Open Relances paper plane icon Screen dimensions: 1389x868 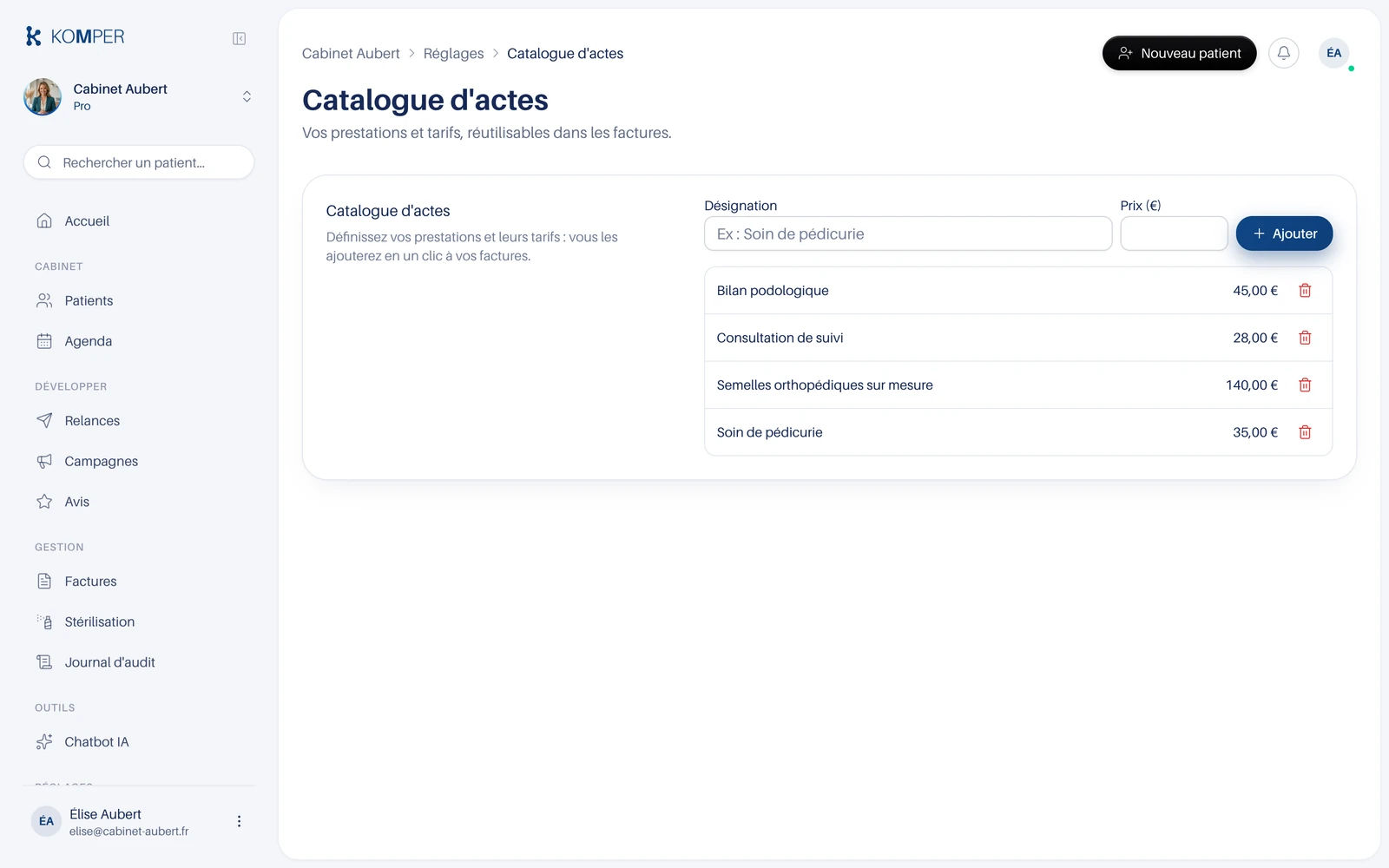[x=44, y=420]
